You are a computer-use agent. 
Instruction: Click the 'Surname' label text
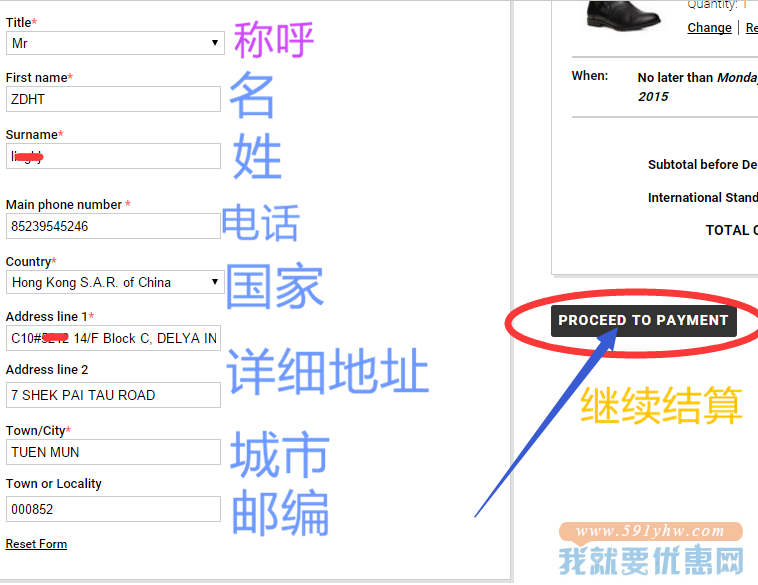34,134
